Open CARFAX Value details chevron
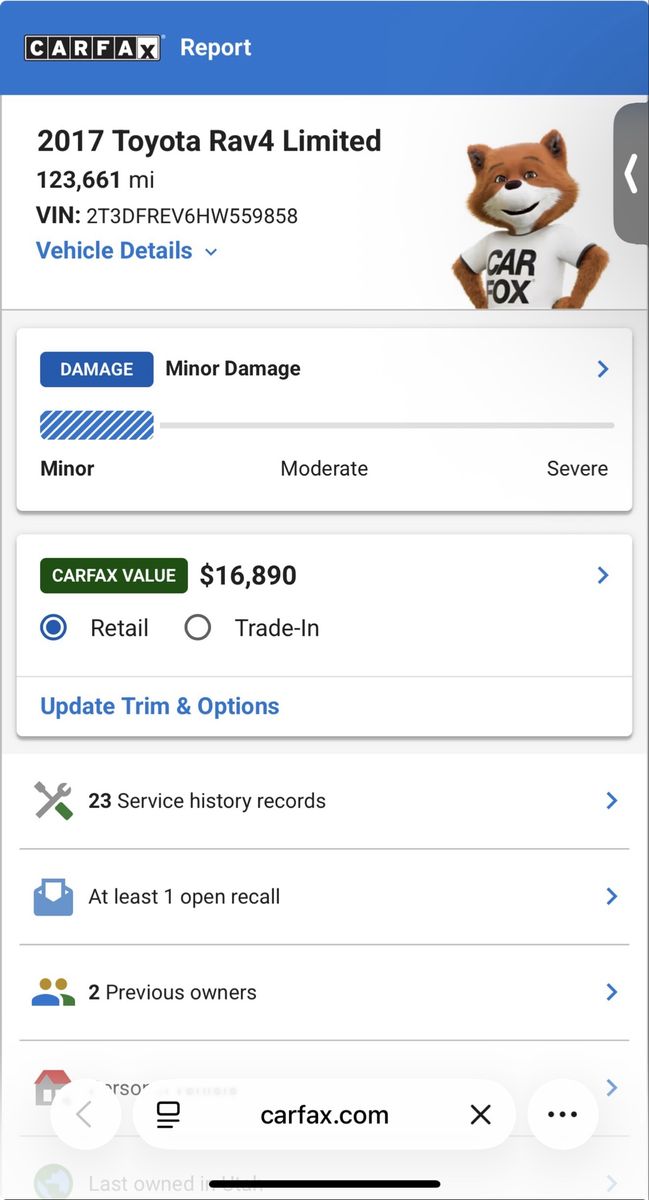The height and width of the screenshot is (1200, 649). [x=603, y=575]
